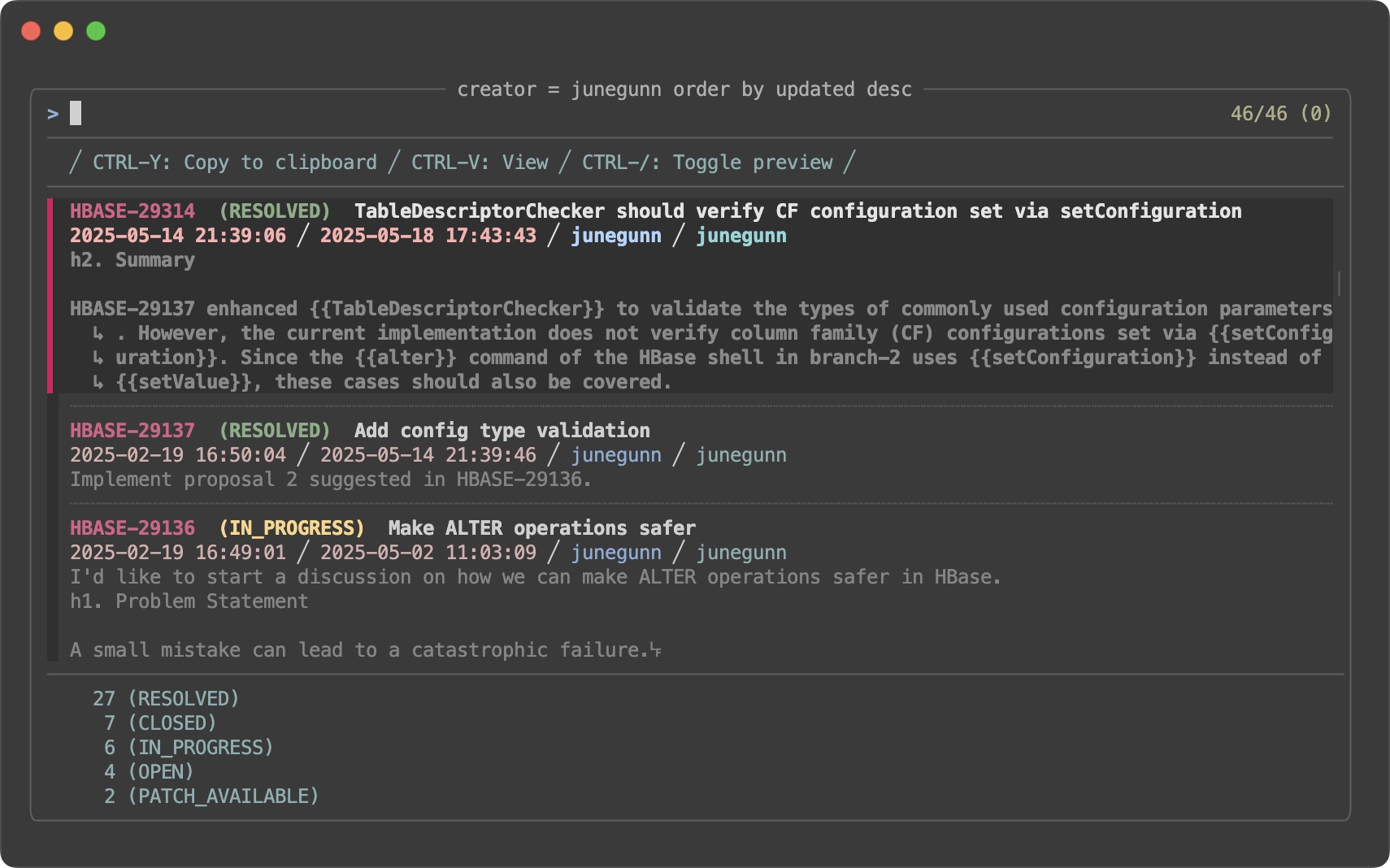This screenshot has width=1390, height=868.
Task: Click 'A small mistake can lead to a catastrophic failure'
Action: [x=359, y=650]
